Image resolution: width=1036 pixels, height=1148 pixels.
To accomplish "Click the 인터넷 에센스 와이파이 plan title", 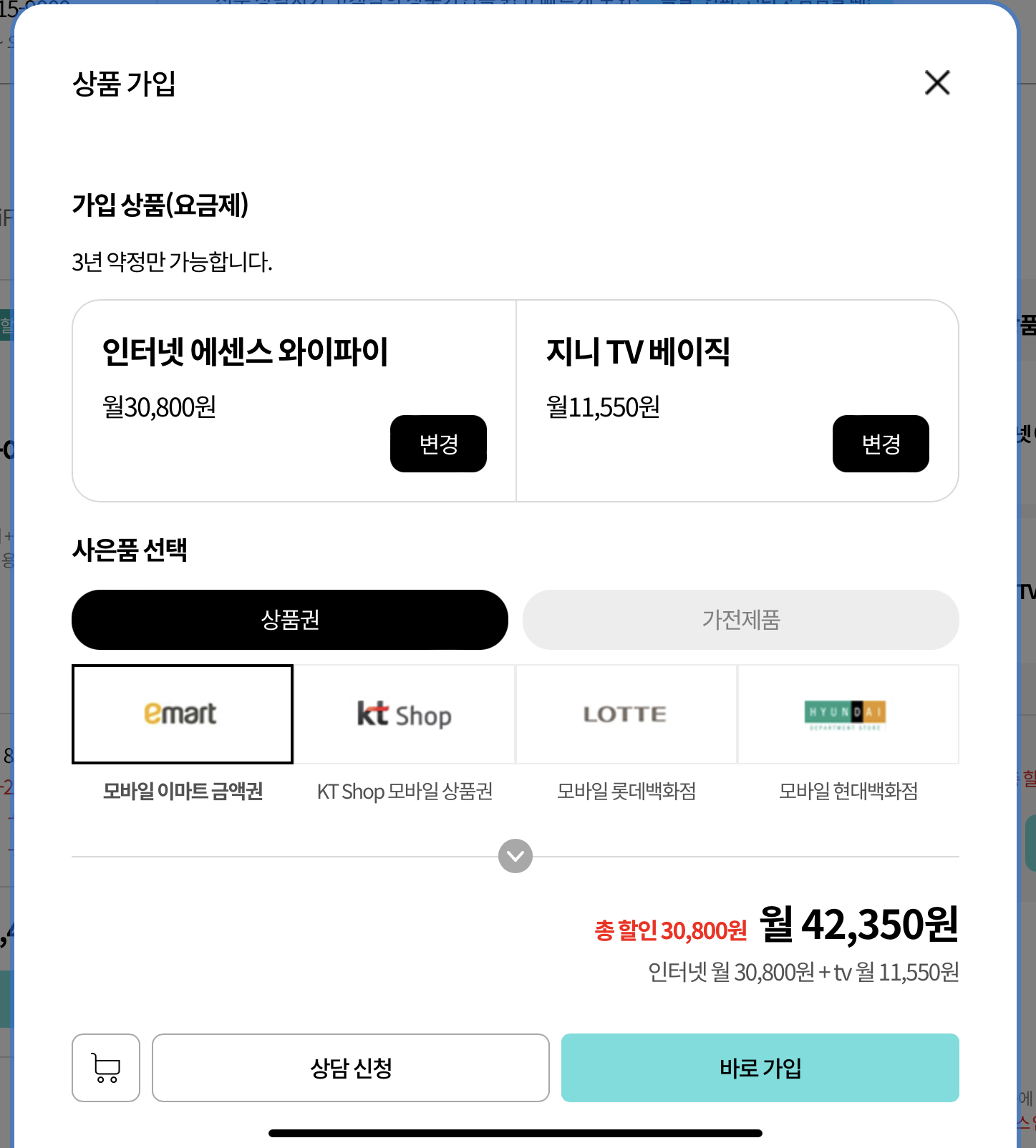I will [245, 352].
